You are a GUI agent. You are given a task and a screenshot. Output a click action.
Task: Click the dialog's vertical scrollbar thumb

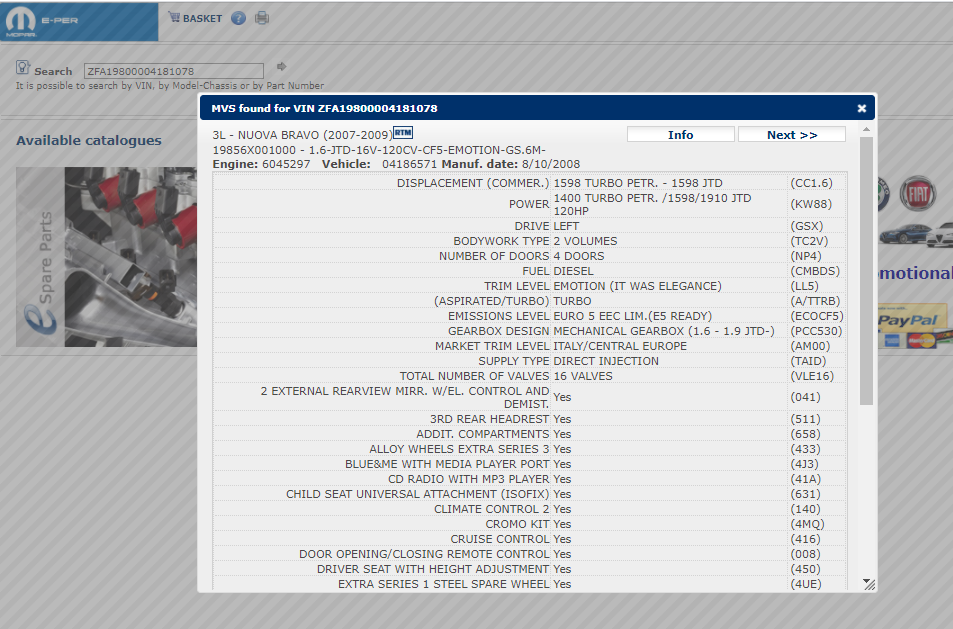coord(866,271)
